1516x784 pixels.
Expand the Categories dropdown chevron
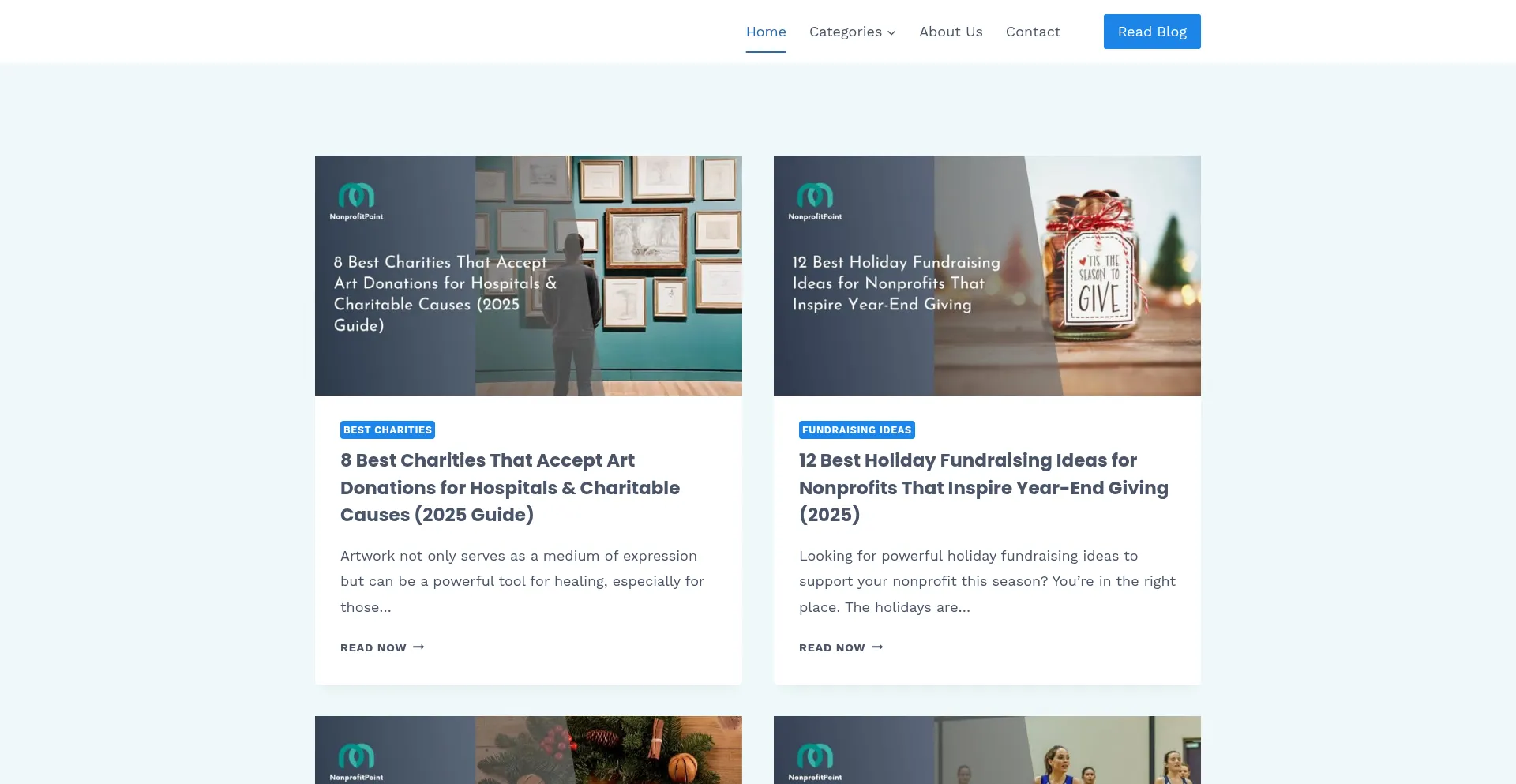[x=891, y=32]
